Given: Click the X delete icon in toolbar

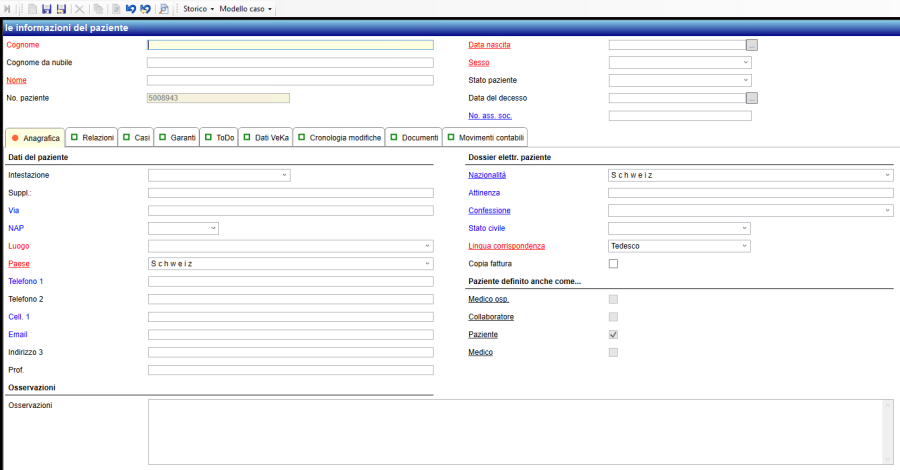Looking at the screenshot, I should coord(80,8).
